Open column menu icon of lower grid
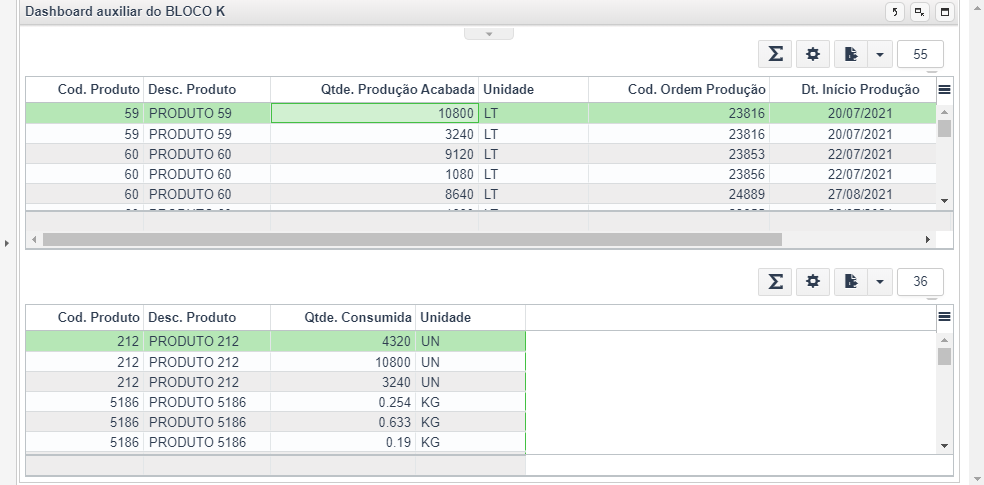The width and height of the screenshot is (984, 485). tap(944, 317)
